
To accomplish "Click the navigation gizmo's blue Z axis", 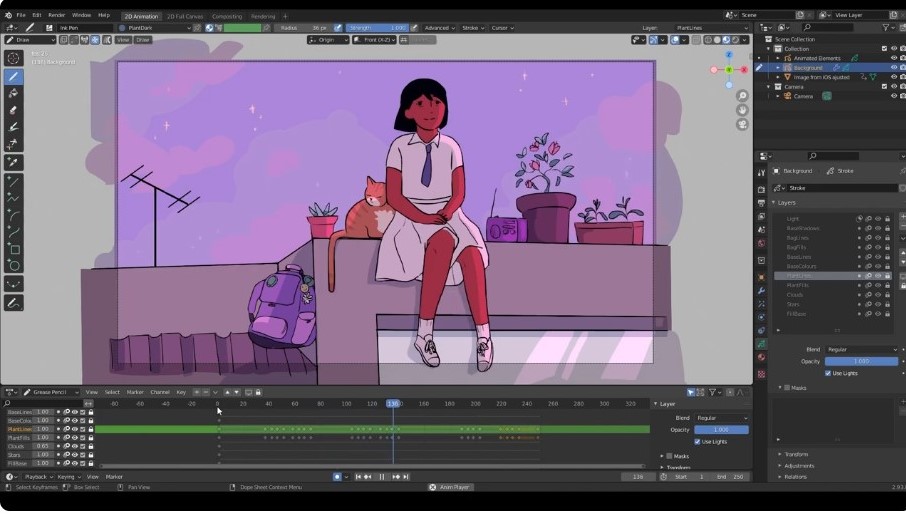I will pyautogui.click(x=729, y=54).
